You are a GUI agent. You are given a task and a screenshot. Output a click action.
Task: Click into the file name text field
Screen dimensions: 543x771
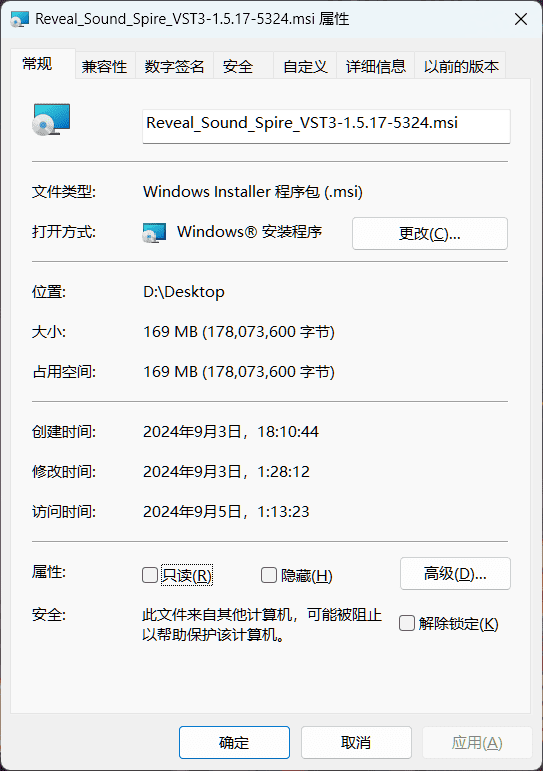coord(326,126)
